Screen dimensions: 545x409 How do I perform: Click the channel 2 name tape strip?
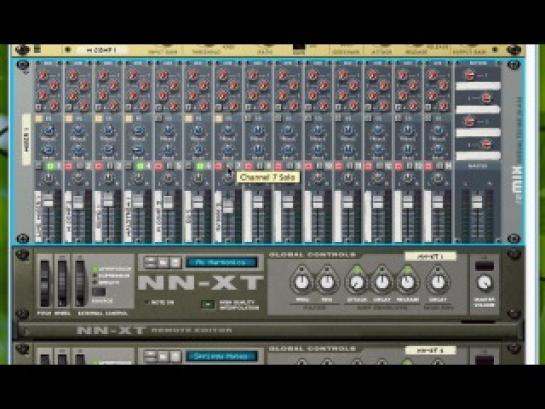coord(68,216)
